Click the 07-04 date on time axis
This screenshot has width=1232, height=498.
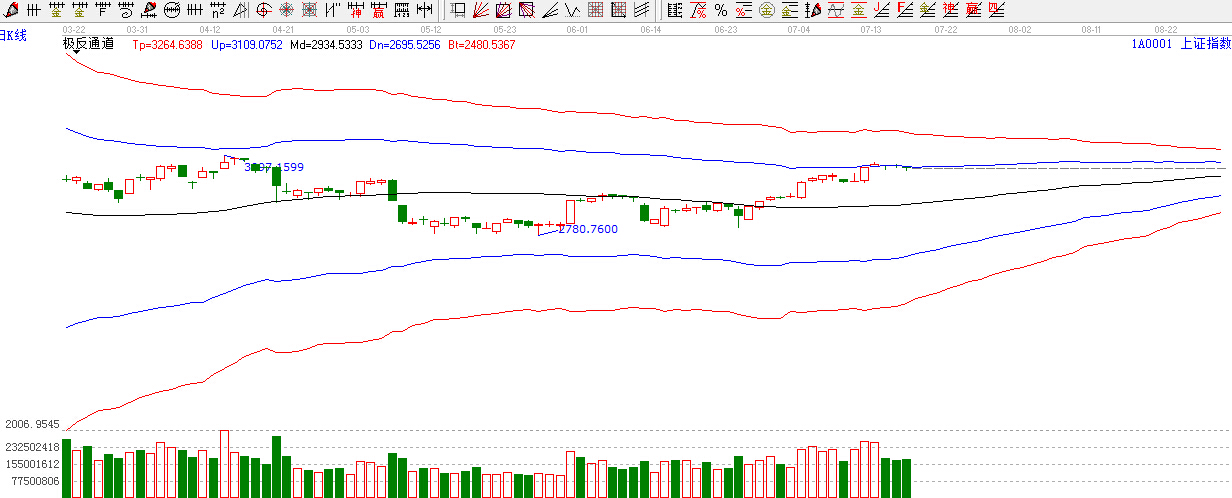point(799,30)
